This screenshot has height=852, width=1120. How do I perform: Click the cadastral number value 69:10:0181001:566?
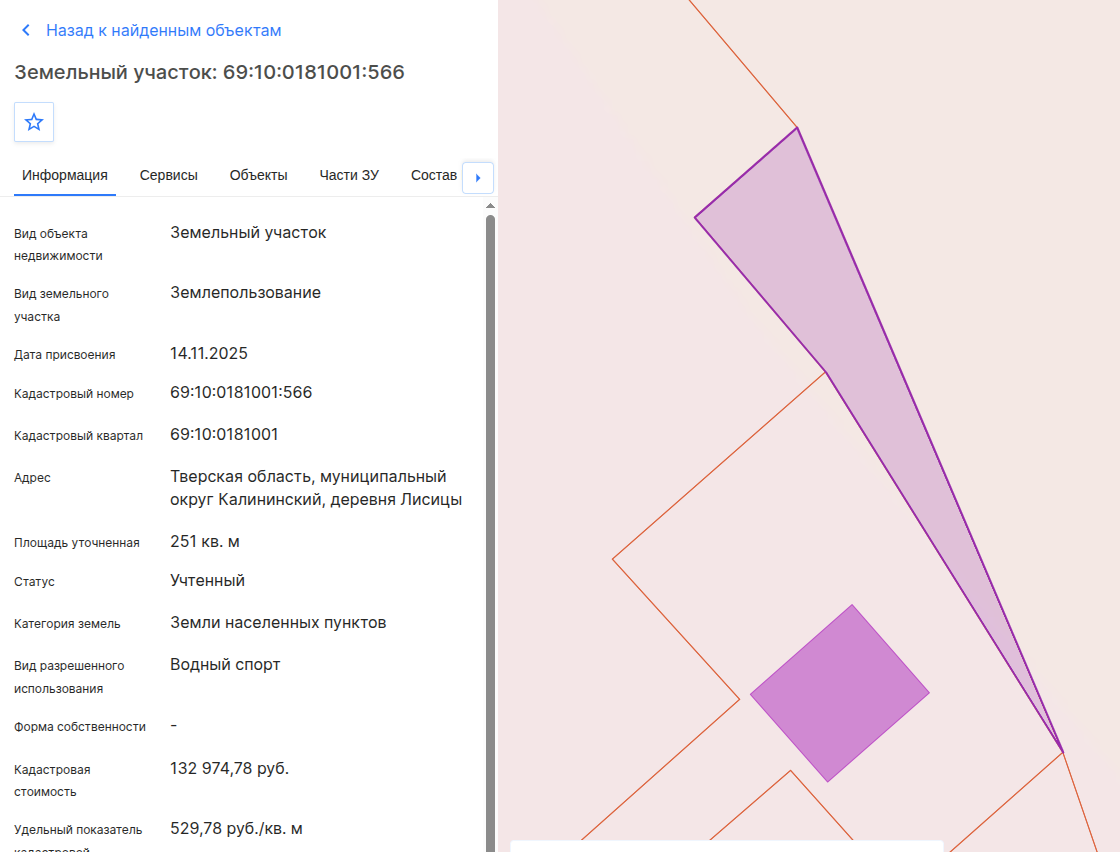coord(241,393)
